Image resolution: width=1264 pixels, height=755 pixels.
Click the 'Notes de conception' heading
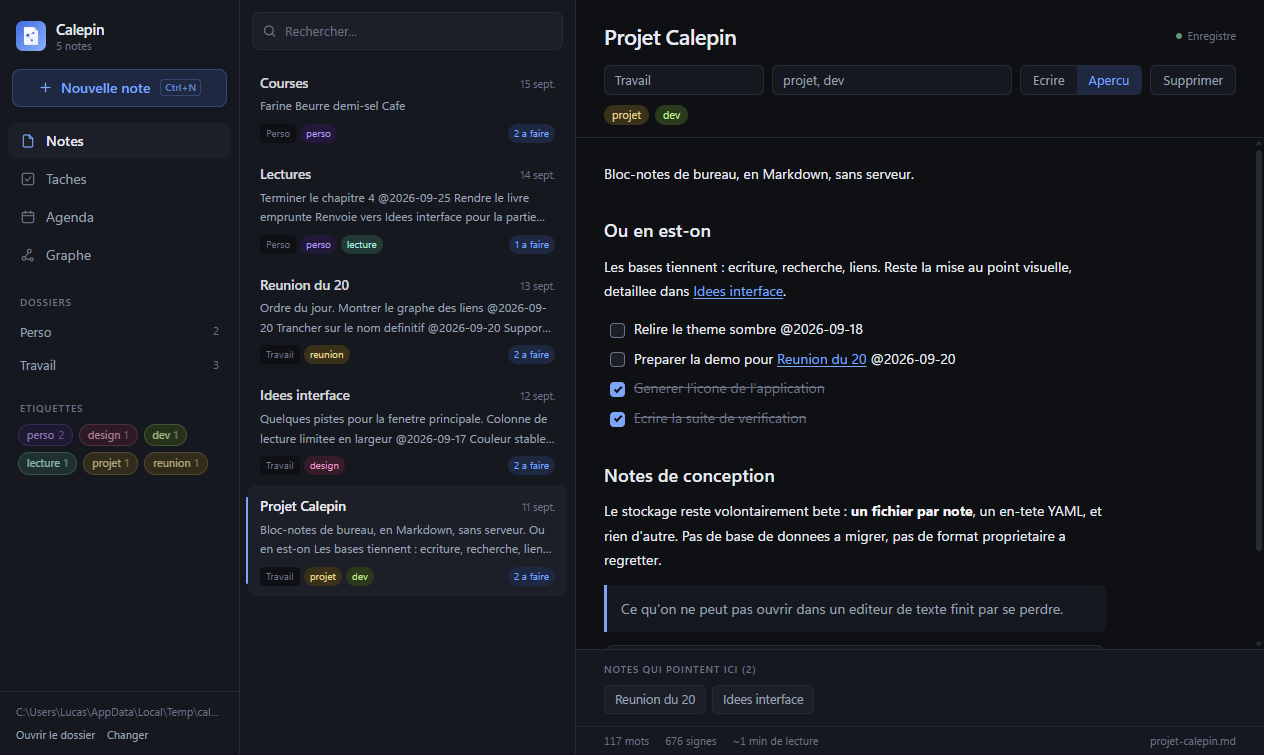689,476
